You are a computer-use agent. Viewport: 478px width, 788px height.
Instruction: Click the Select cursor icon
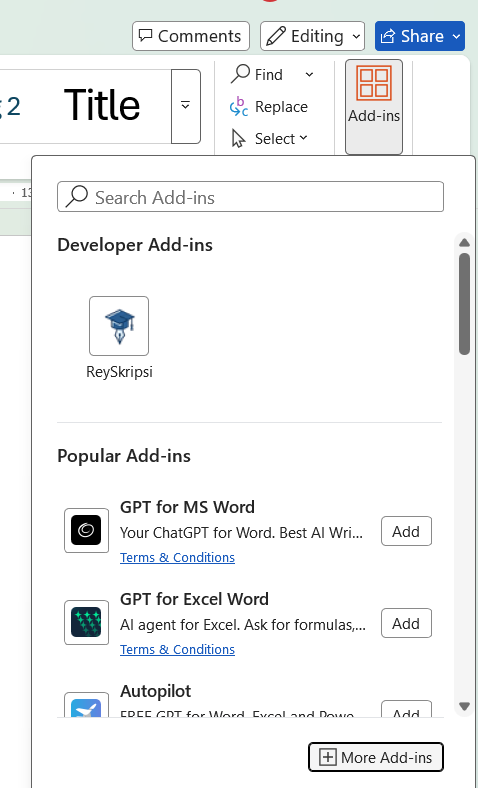[x=238, y=138]
